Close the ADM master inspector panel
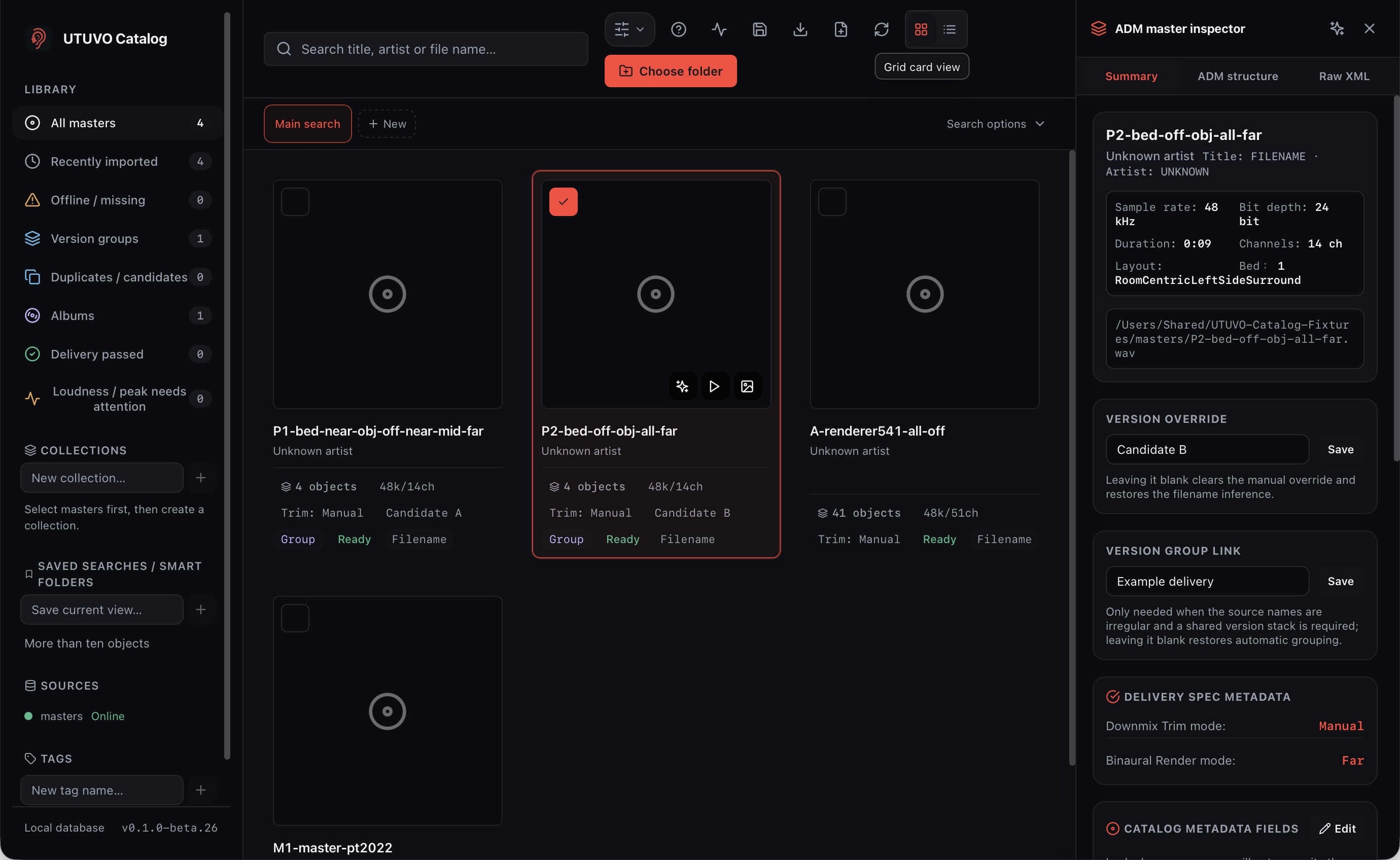Viewport: 1400px width, 860px height. click(1369, 28)
